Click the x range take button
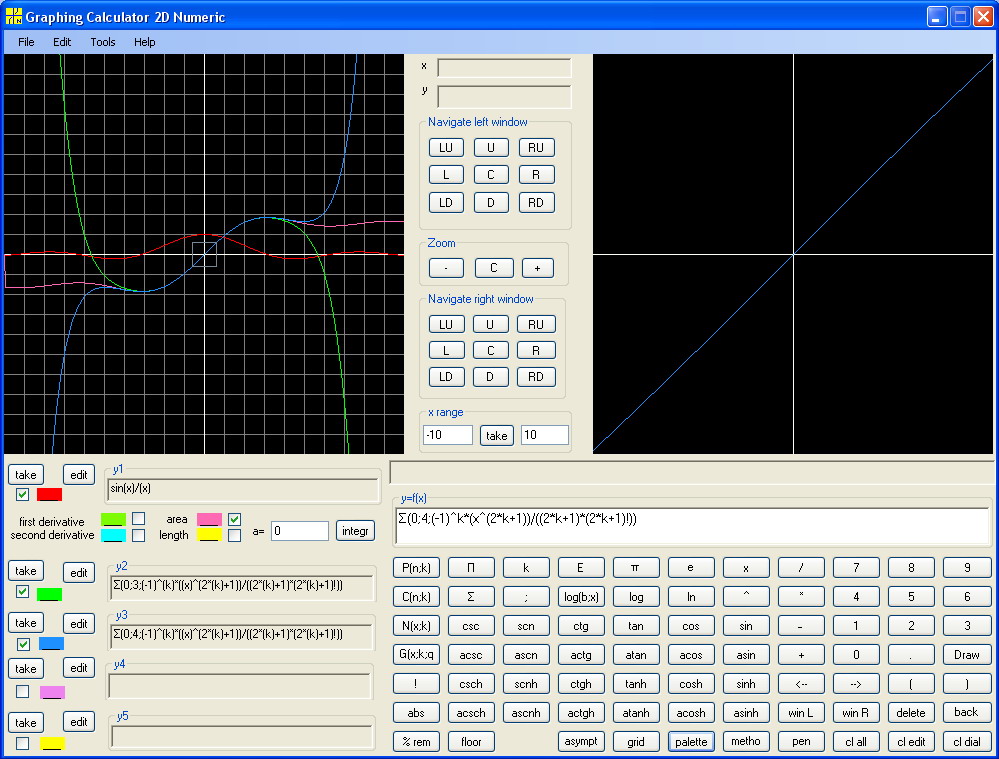This screenshot has height=759, width=999. tap(497, 435)
